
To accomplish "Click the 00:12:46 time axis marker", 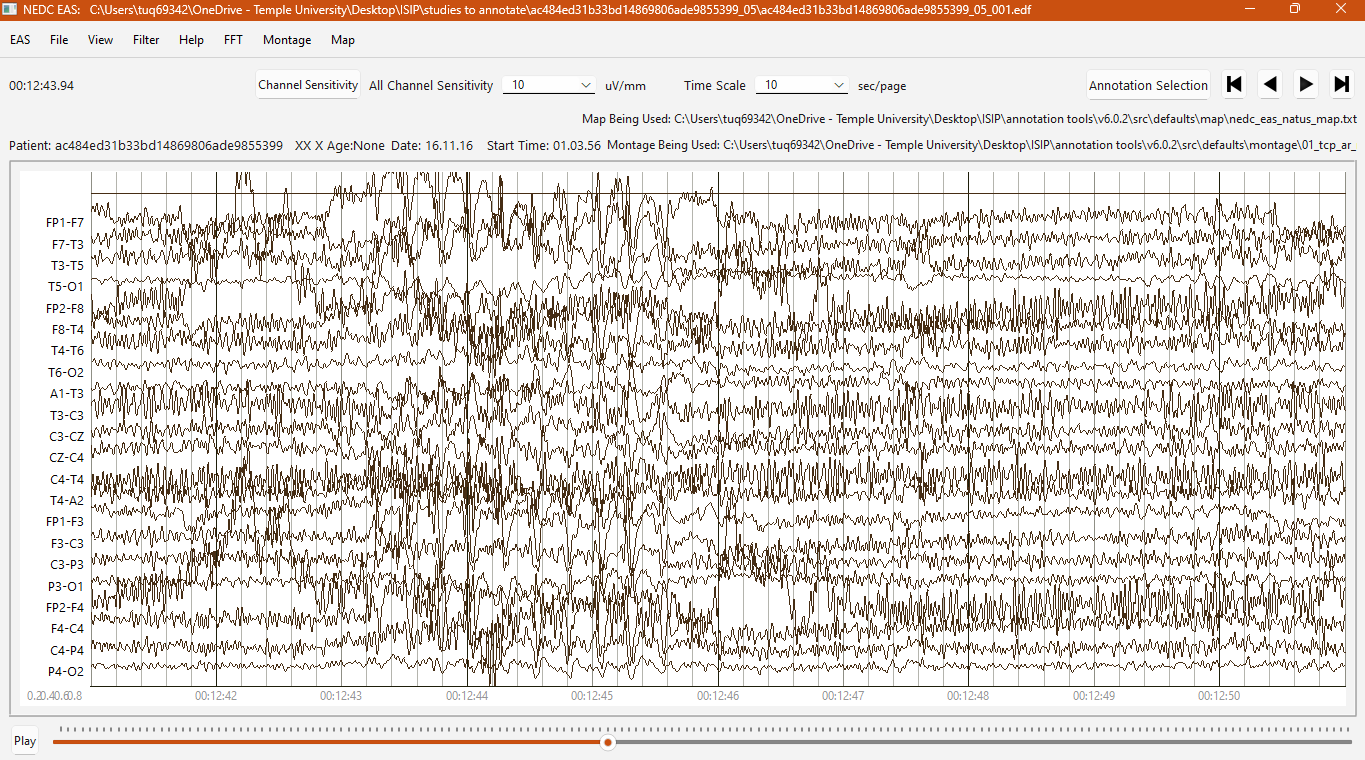I will (x=718, y=695).
